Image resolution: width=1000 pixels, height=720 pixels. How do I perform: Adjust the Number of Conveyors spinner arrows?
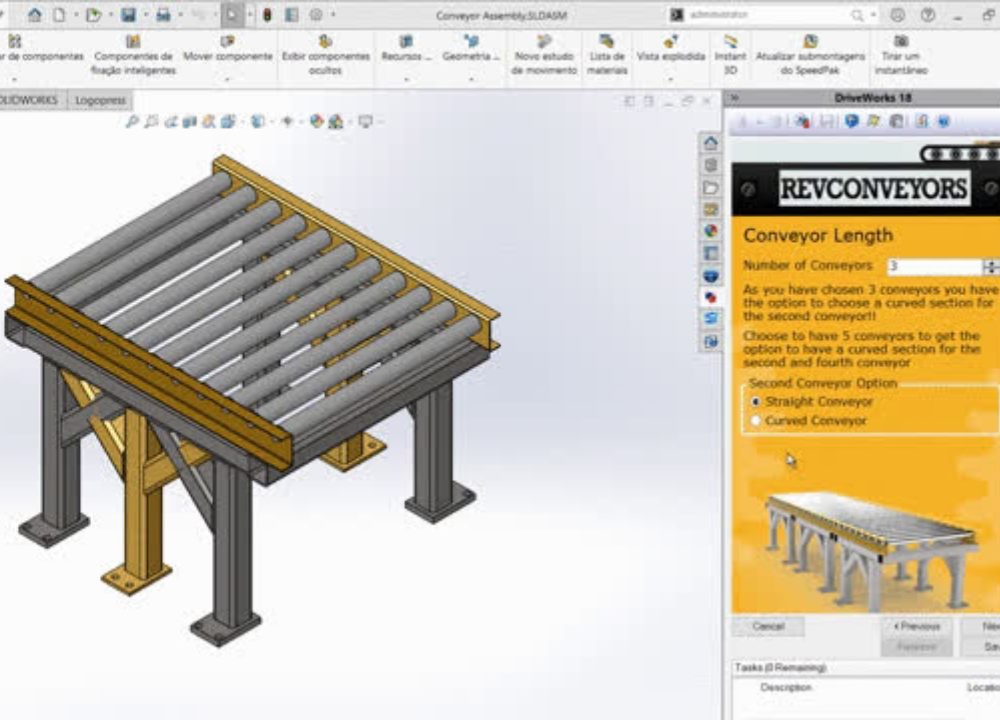[x=991, y=266]
